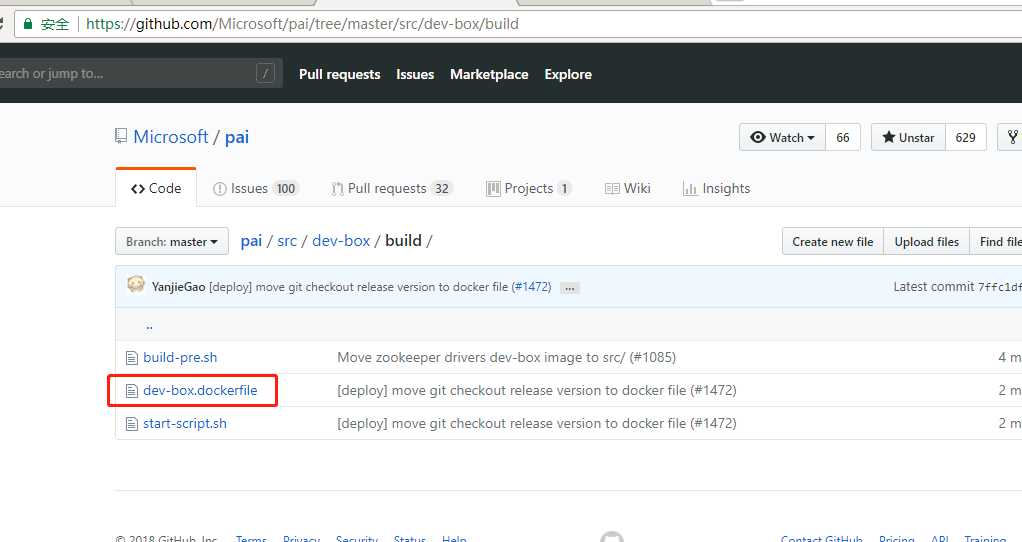Open the pai repository name link
Image resolution: width=1022 pixels, height=542 pixels.
pos(237,137)
